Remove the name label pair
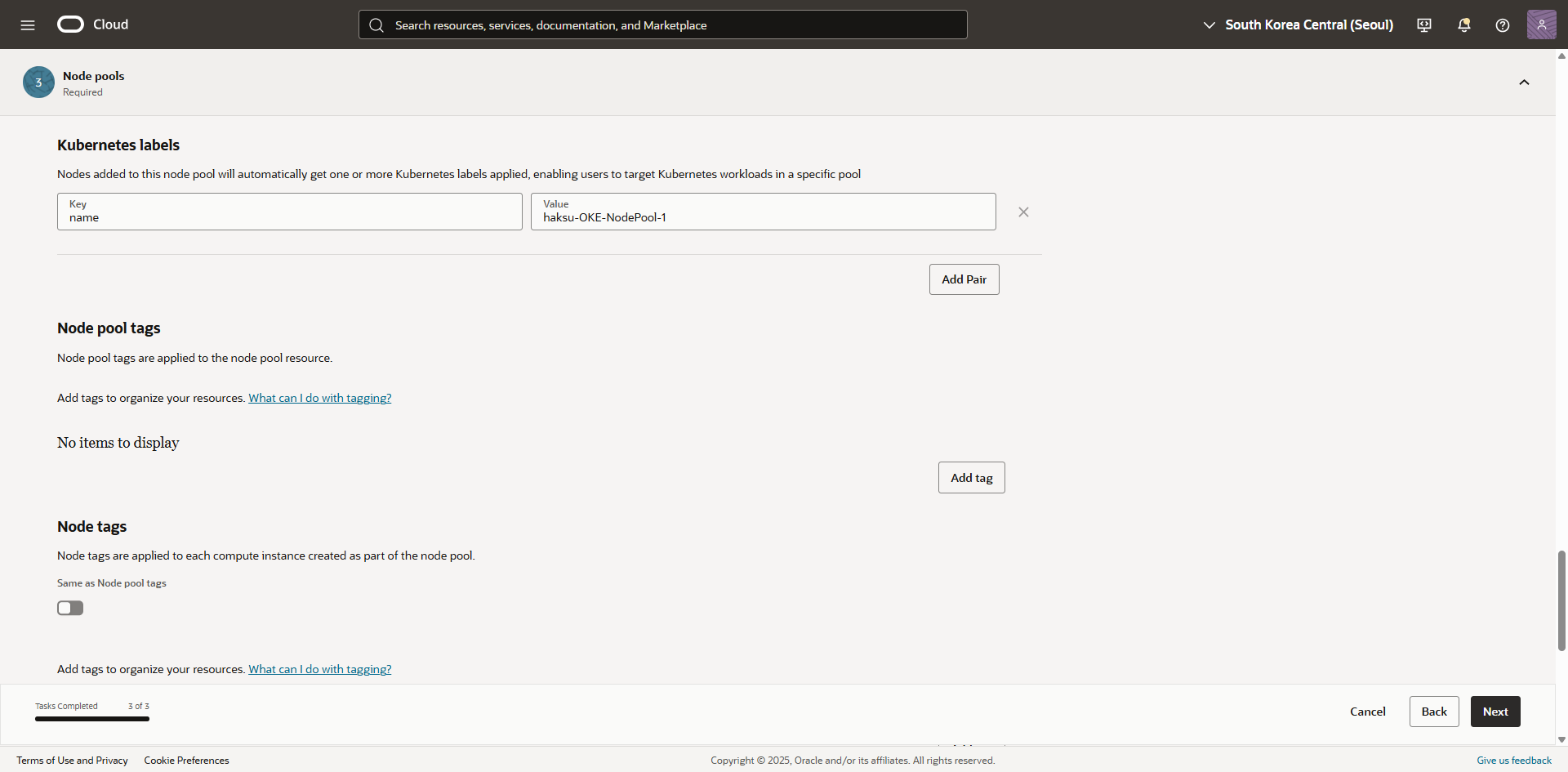The height and width of the screenshot is (772, 1568). [x=1023, y=212]
